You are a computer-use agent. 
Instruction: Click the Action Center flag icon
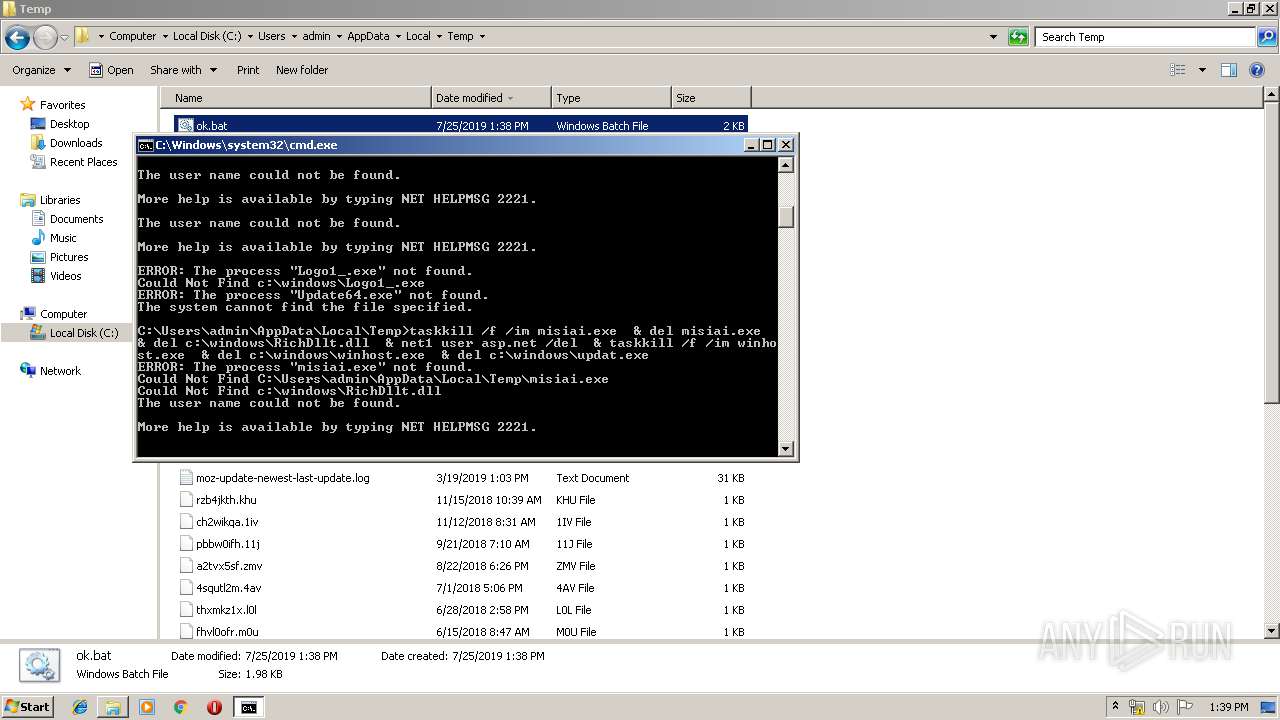coord(1185,707)
